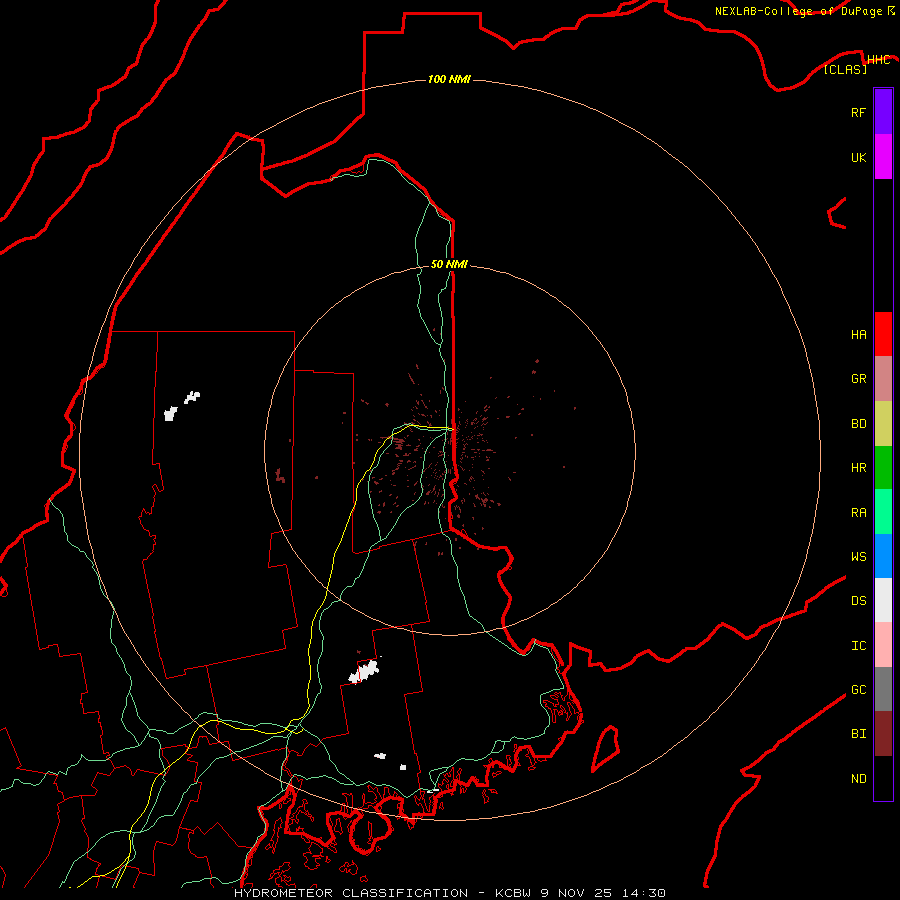This screenshot has width=900, height=900.
Task: Click the 50 NMI range ring label
Action: pos(449,264)
